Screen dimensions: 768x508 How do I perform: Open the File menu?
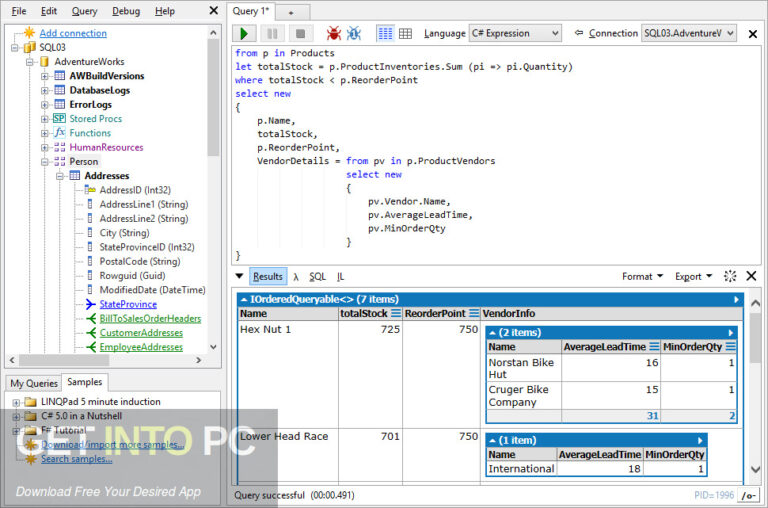19,11
